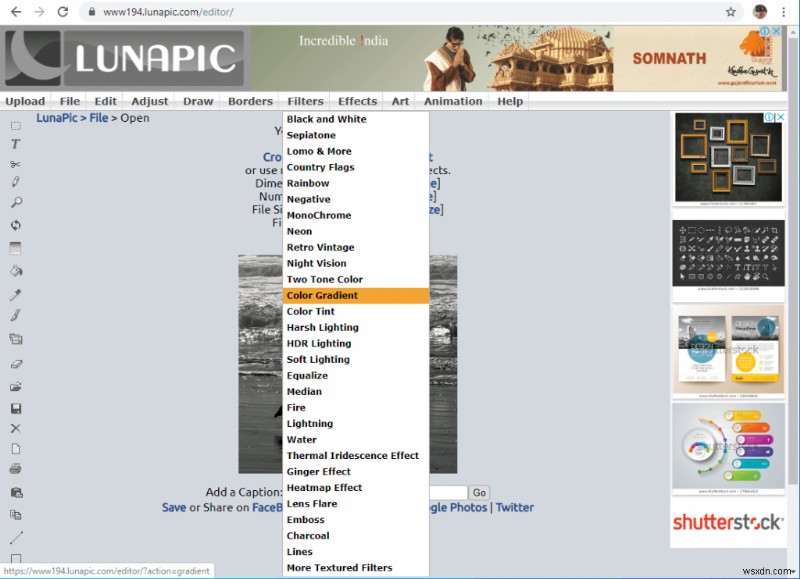Click the overlapping images tool icon
The image size is (800, 579).
[x=16, y=339]
